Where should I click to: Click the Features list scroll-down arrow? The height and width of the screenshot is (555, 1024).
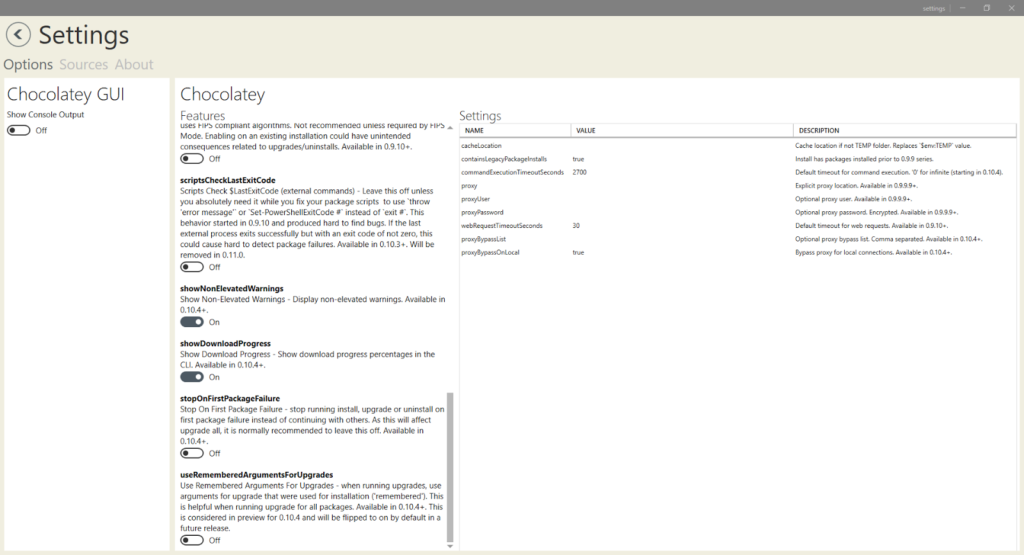point(450,547)
